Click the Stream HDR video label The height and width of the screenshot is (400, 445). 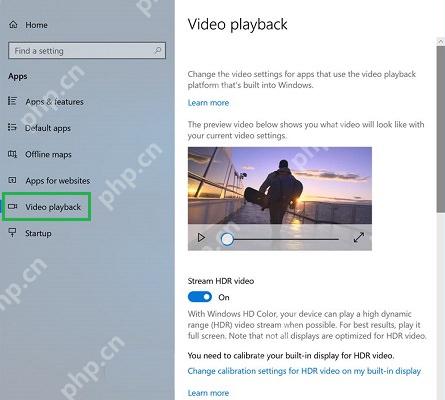coord(221,281)
